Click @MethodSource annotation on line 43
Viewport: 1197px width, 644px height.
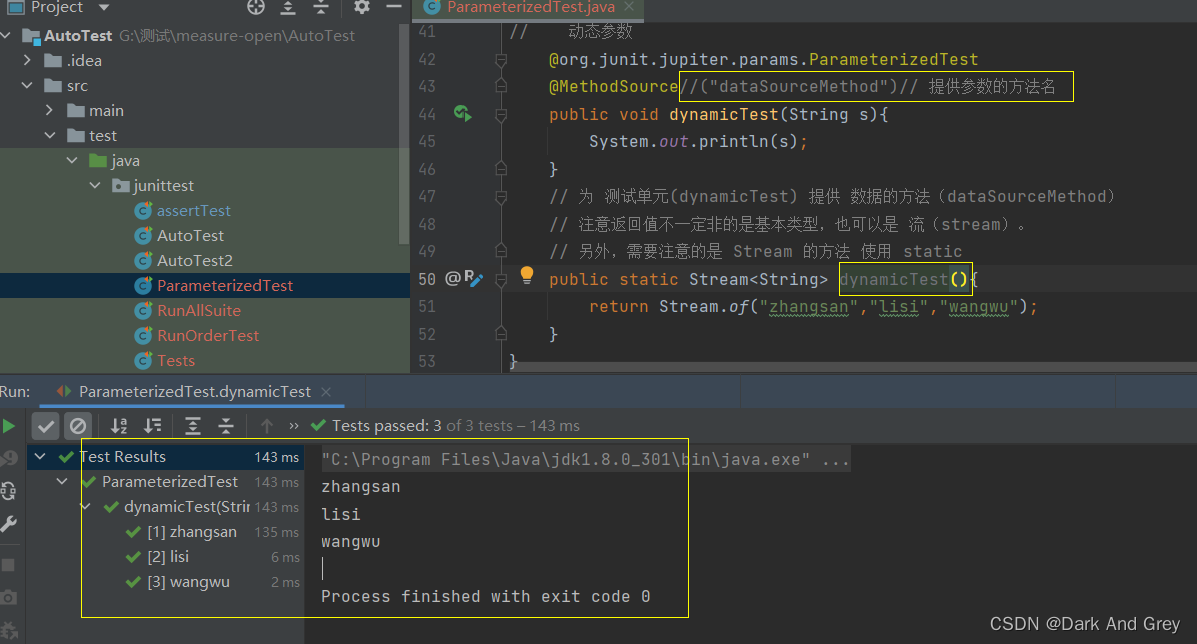click(x=613, y=87)
